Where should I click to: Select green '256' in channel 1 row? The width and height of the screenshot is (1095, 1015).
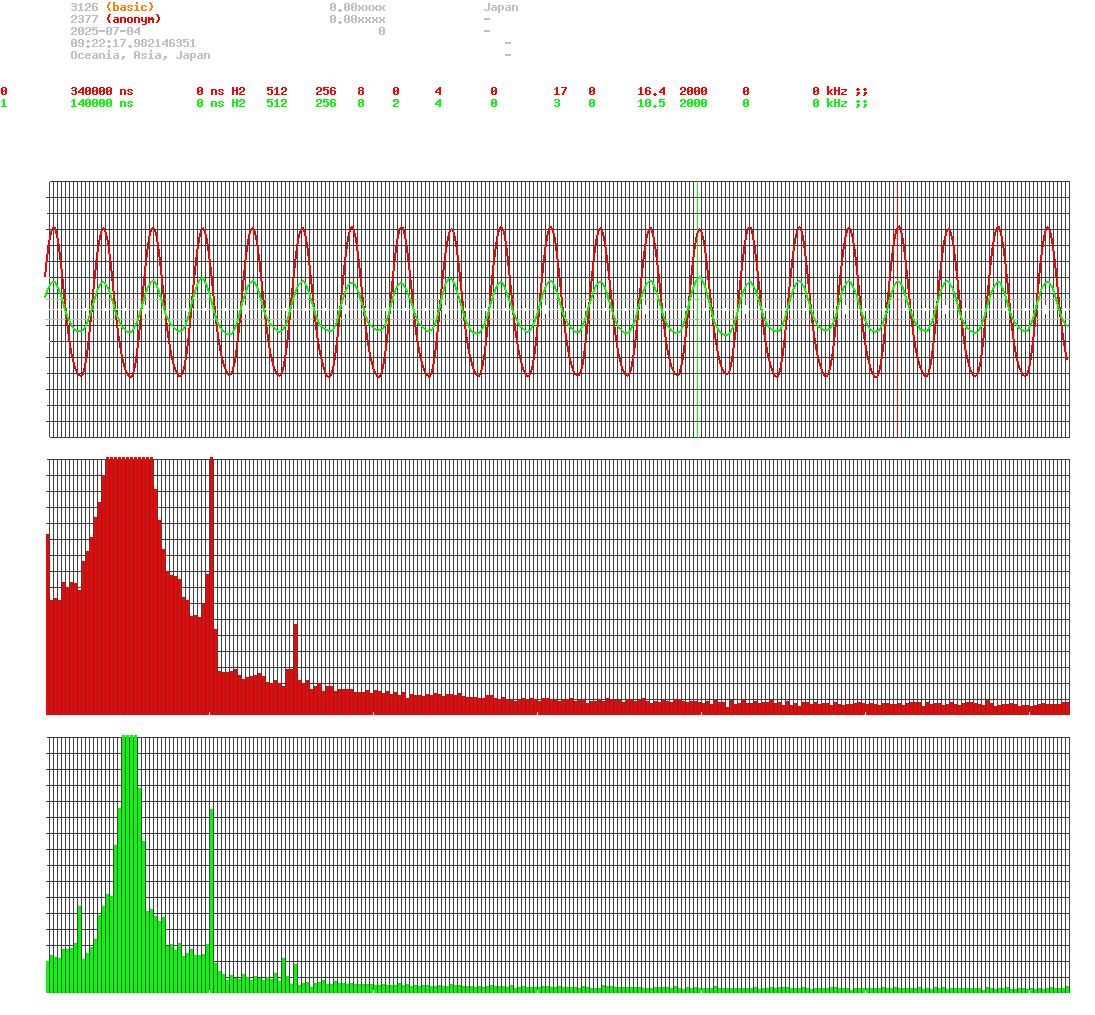(x=325, y=103)
